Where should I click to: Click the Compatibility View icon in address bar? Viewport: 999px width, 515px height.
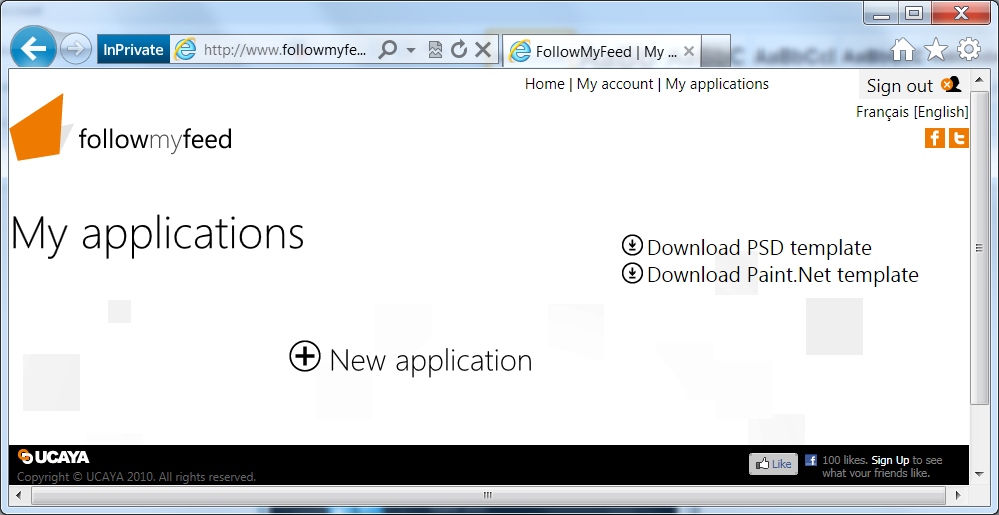coord(435,49)
